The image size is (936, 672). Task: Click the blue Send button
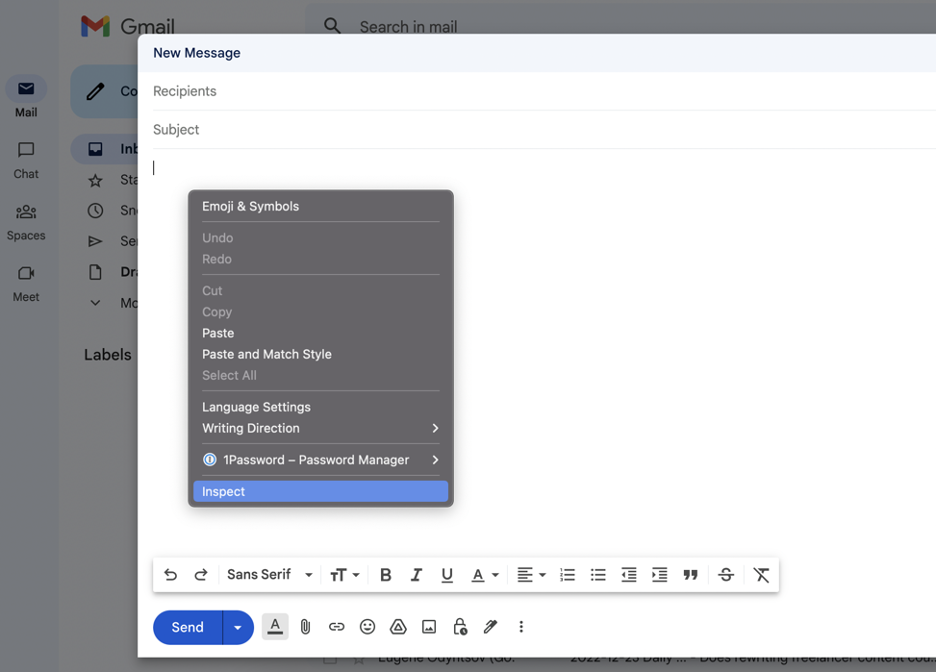(x=187, y=627)
